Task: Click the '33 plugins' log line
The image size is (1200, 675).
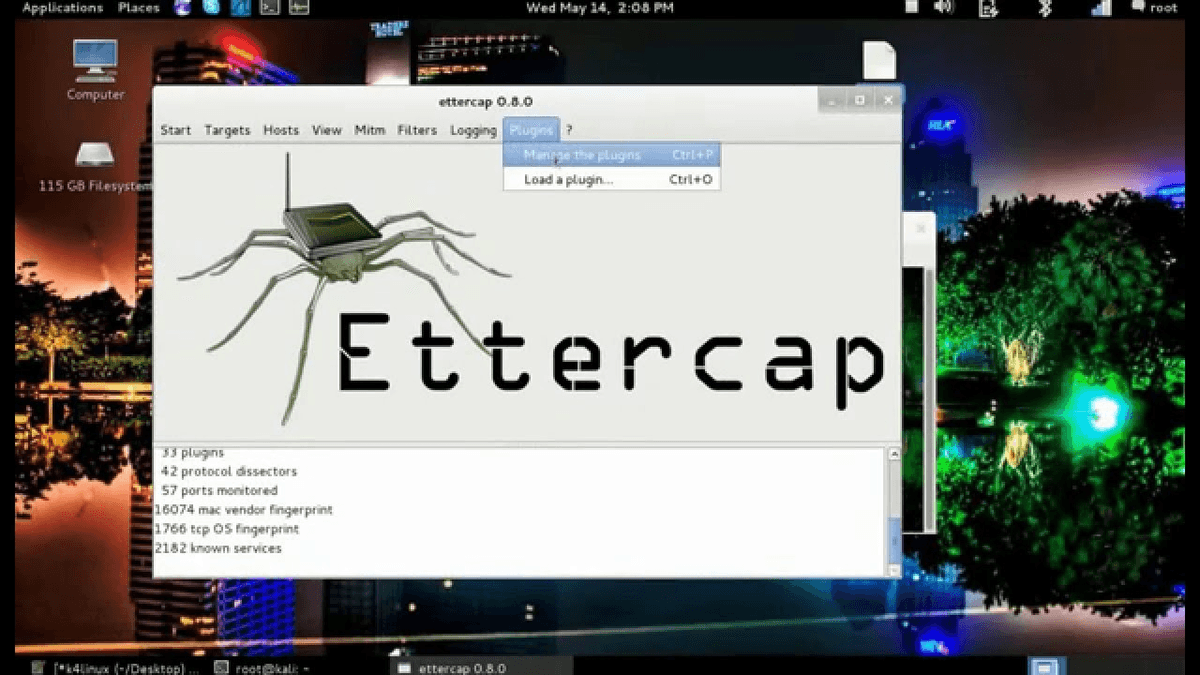Action: pyautogui.click(x=192, y=453)
